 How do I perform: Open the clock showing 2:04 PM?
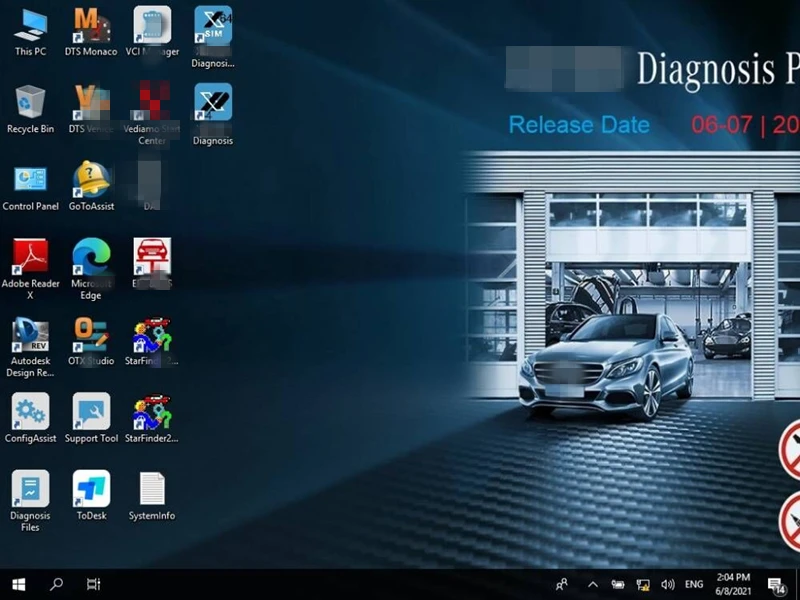point(733,584)
